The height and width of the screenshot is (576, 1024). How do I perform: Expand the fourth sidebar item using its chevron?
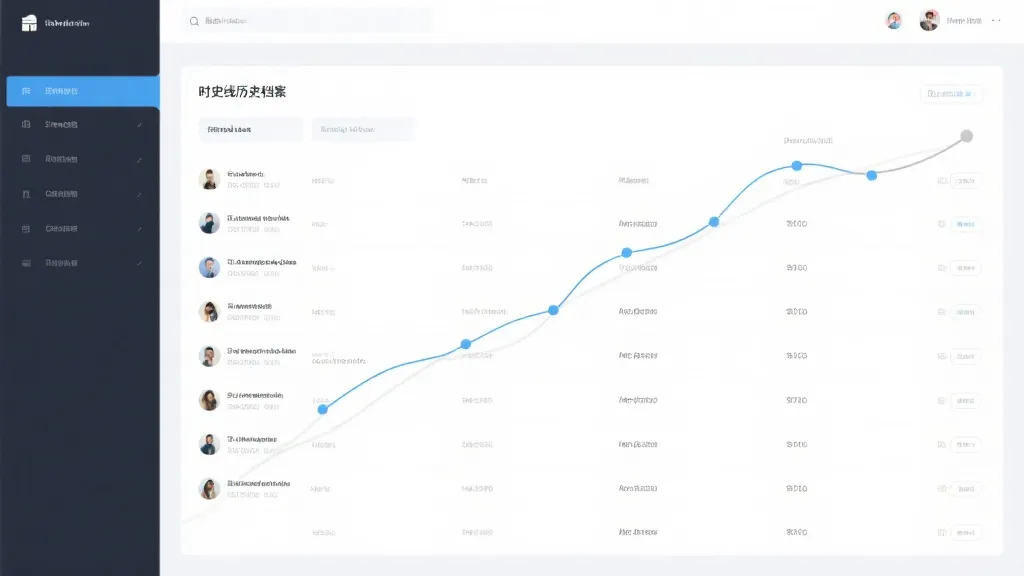pyautogui.click(x=139, y=194)
